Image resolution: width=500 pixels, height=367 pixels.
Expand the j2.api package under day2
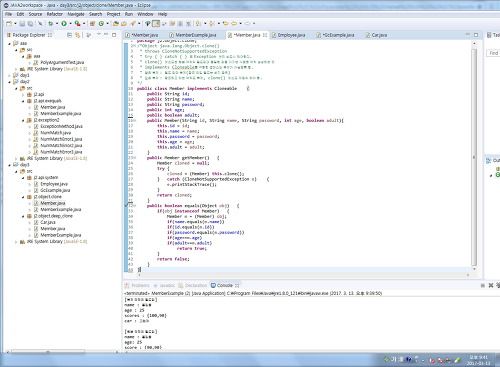click(x=23, y=95)
